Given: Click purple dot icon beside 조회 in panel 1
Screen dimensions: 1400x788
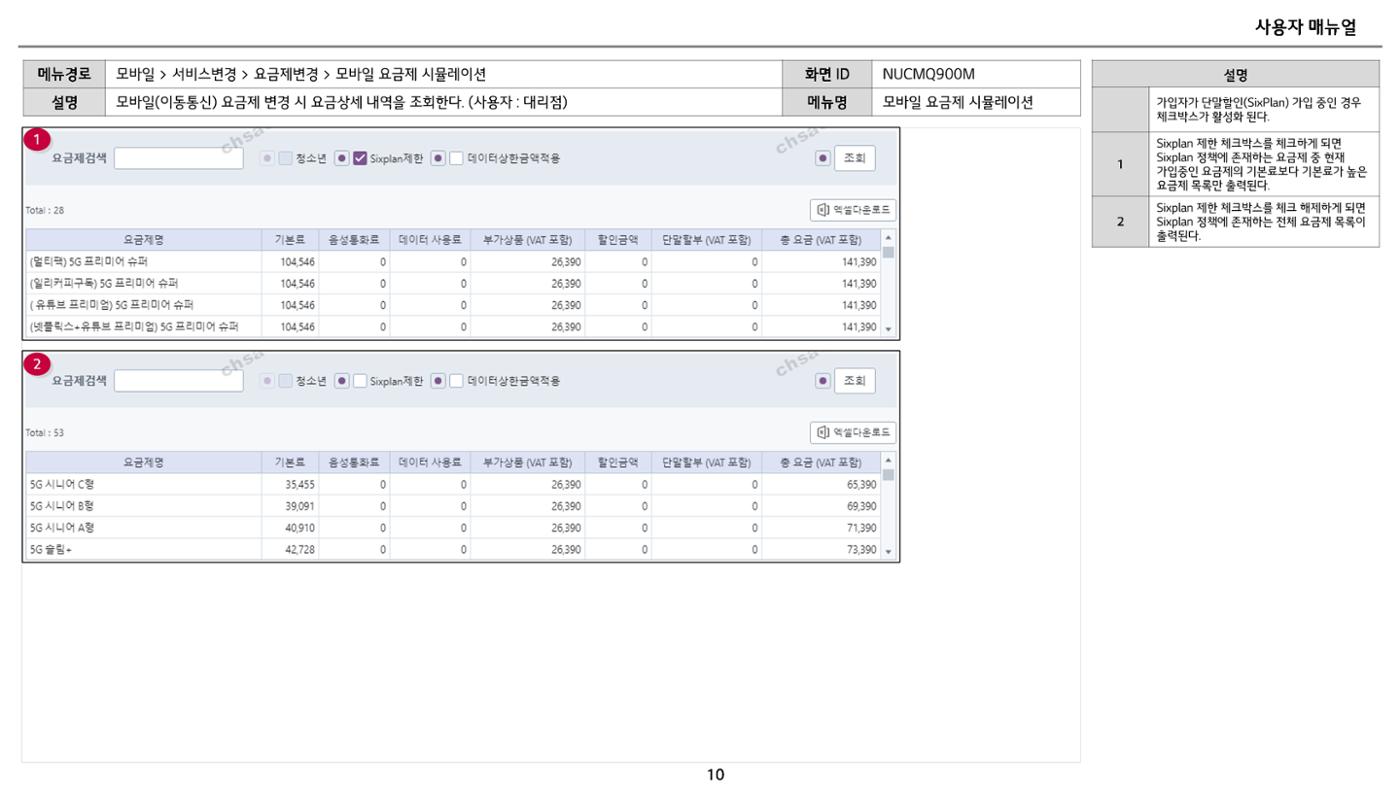Looking at the screenshot, I should coord(823,158).
